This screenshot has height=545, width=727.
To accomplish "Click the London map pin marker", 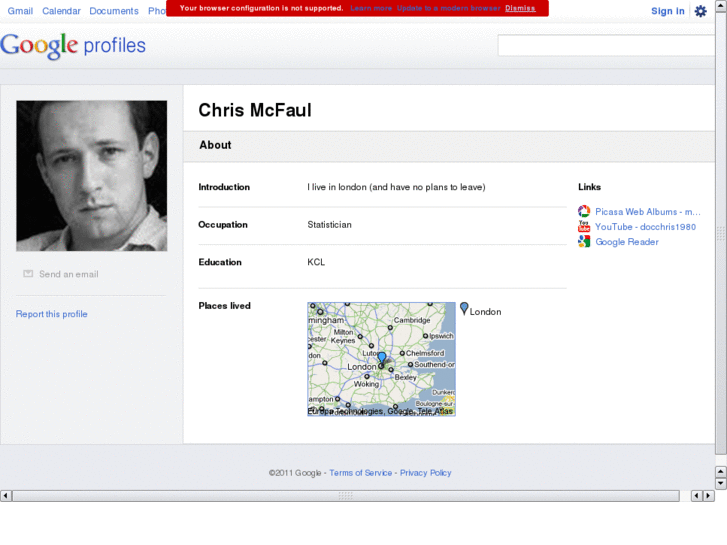I will tap(382, 358).
